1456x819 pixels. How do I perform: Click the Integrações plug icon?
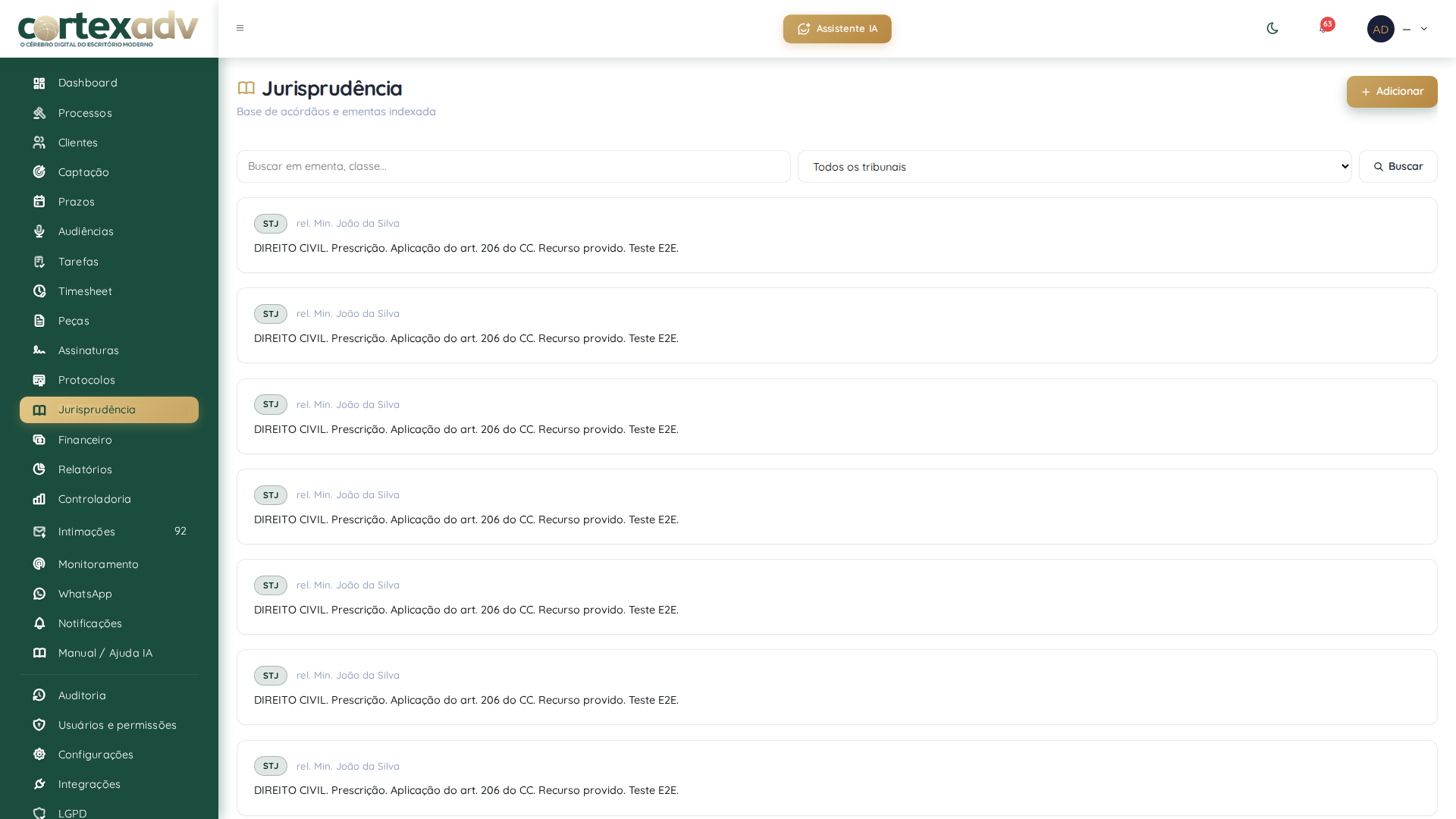(39, 785)
